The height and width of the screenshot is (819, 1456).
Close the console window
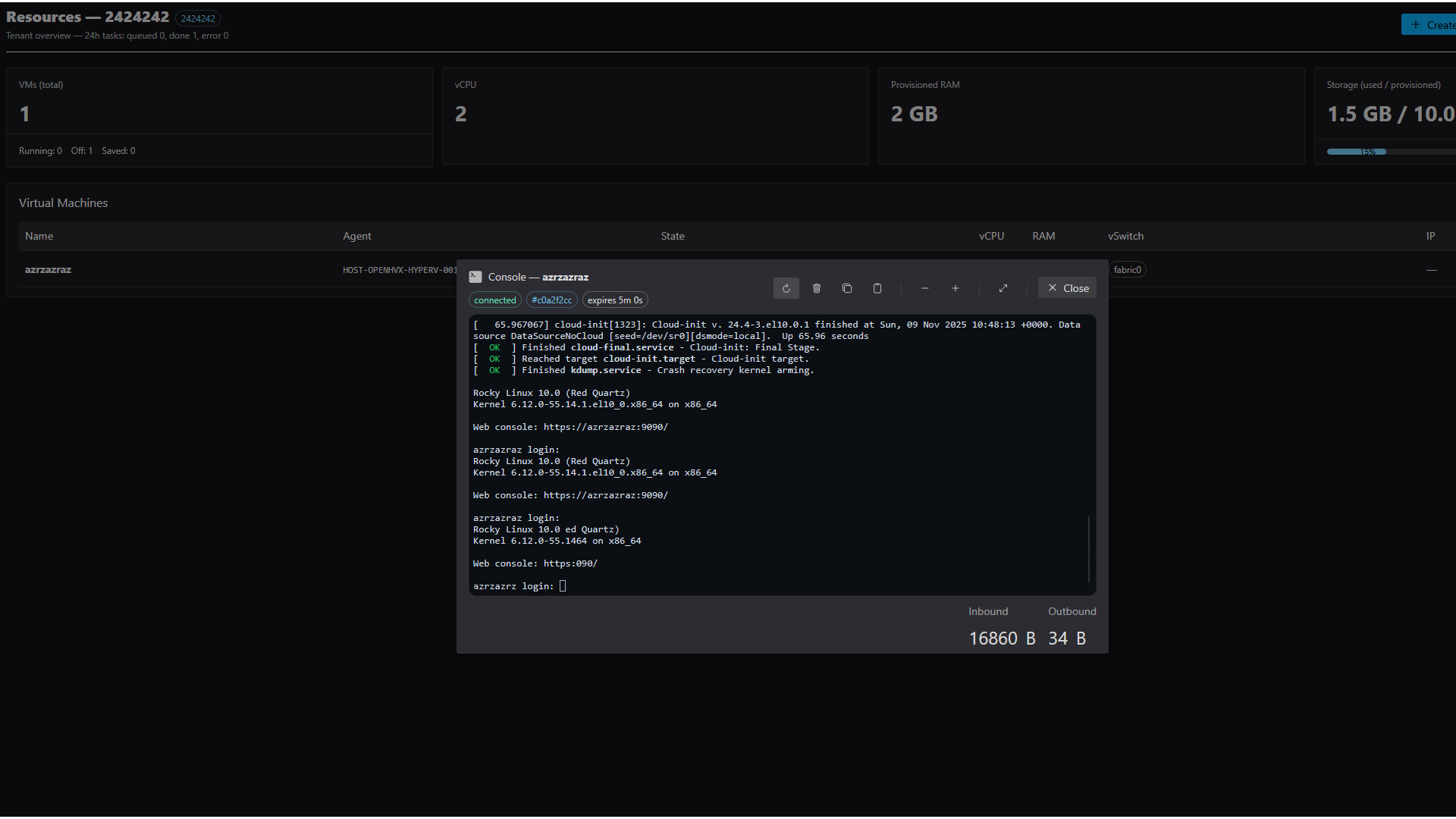1066,287
